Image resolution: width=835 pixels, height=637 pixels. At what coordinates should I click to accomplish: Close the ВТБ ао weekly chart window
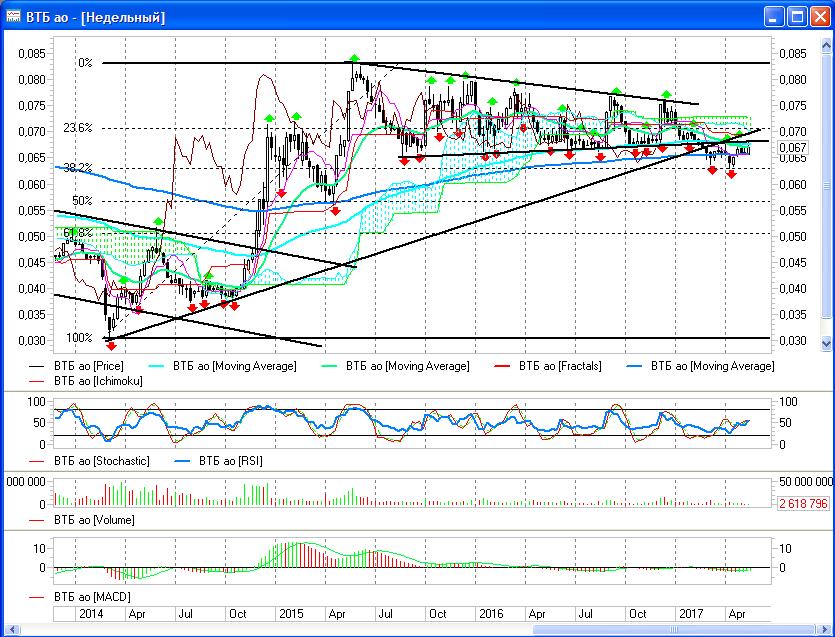(819, 17)
